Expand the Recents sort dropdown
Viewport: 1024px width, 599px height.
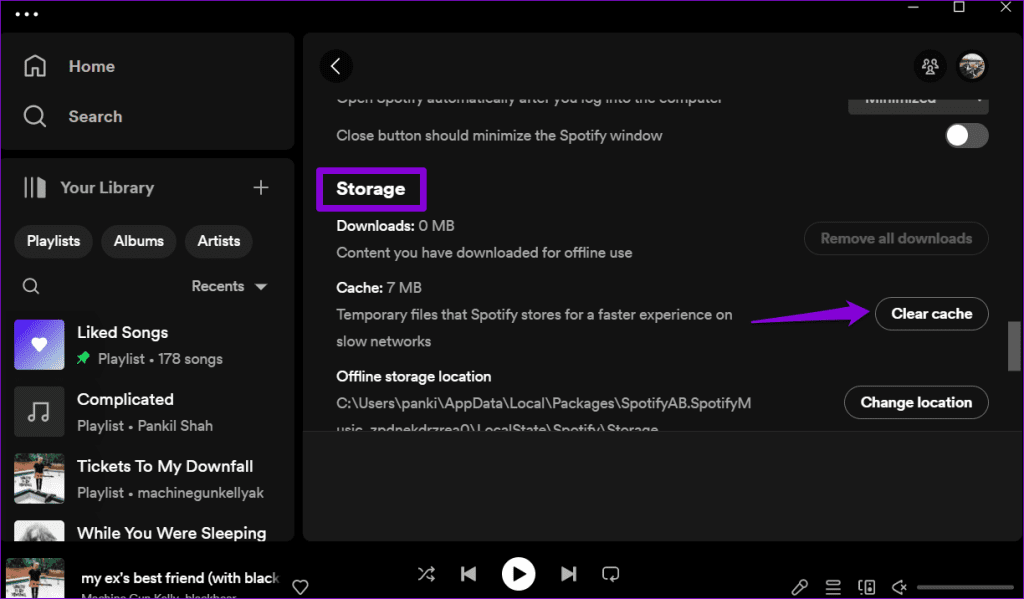[x=229, y=286]
